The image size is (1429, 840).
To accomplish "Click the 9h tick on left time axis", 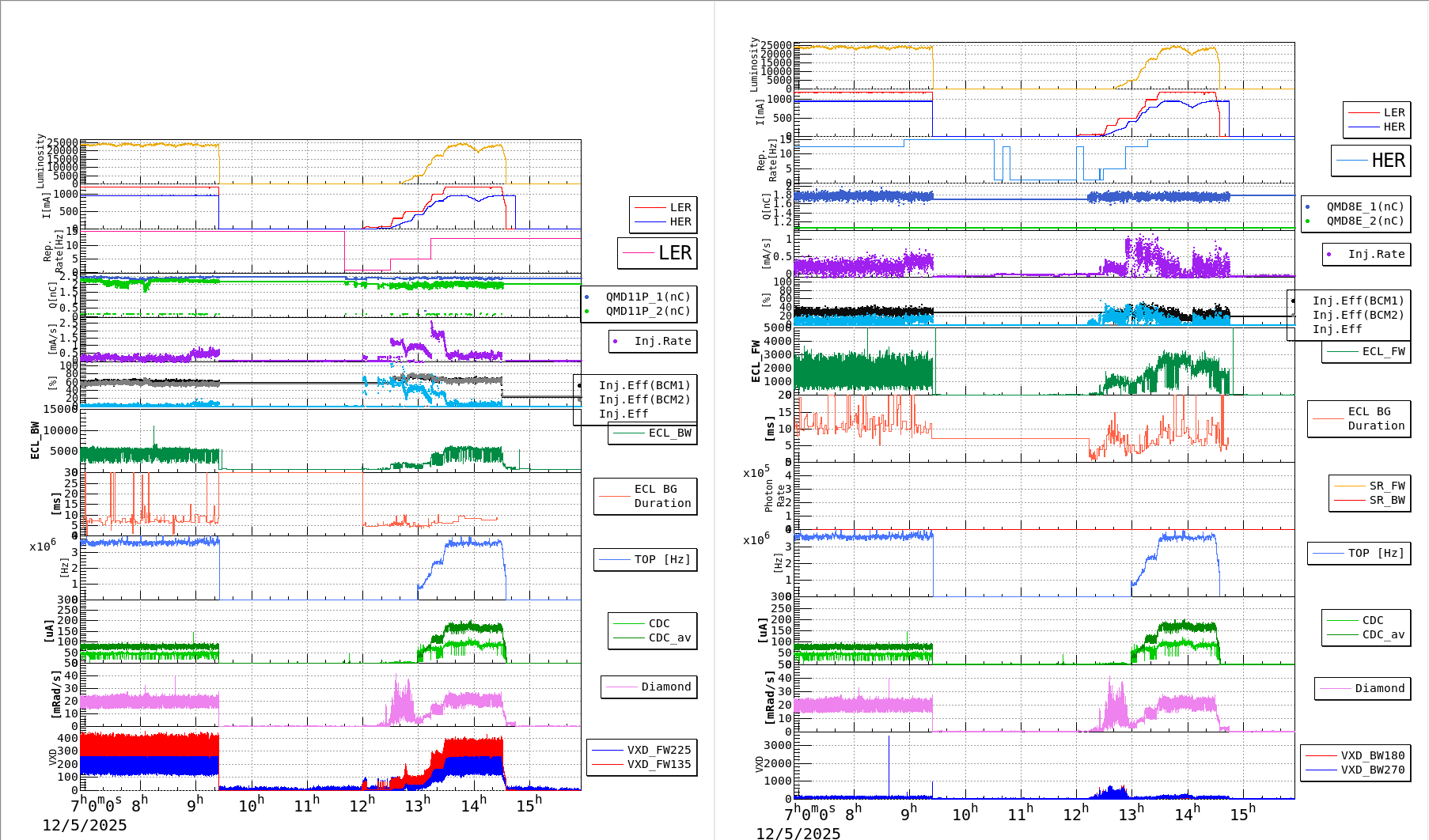I will [195, 805].
